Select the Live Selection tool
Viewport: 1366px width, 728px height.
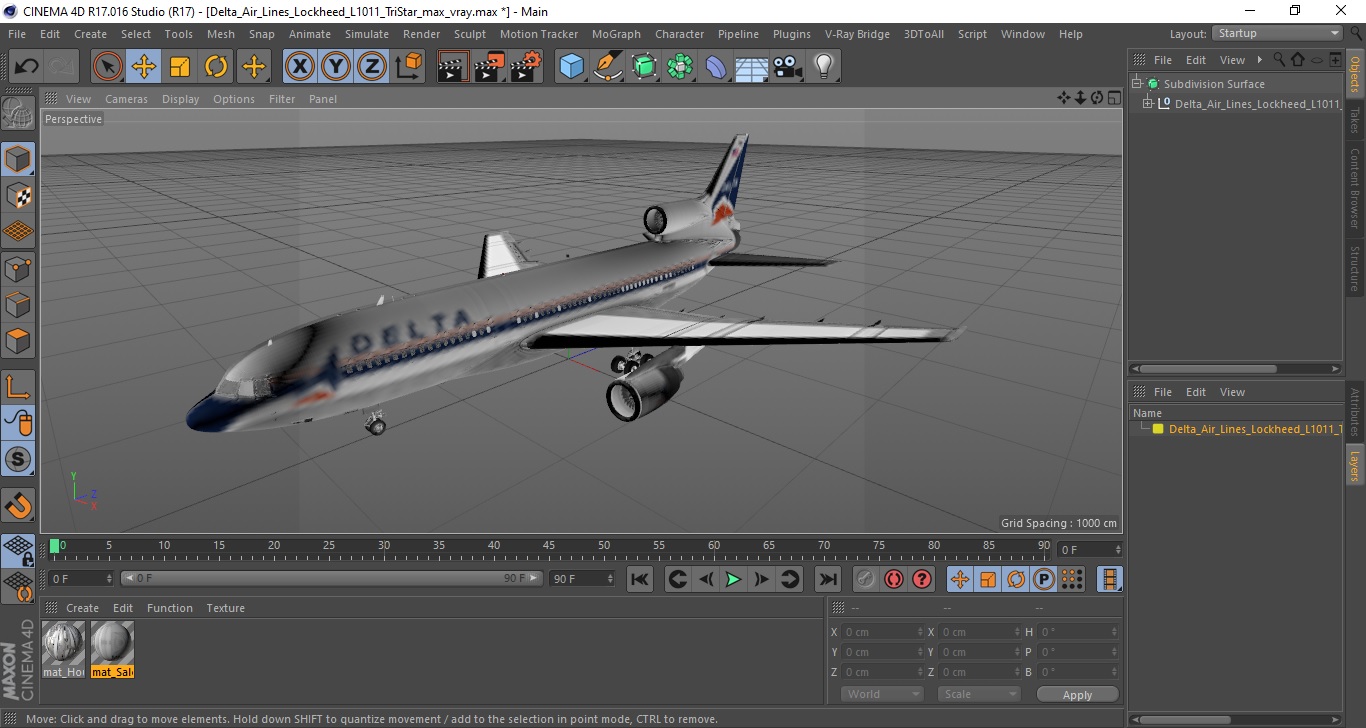(x=108, y=67)
